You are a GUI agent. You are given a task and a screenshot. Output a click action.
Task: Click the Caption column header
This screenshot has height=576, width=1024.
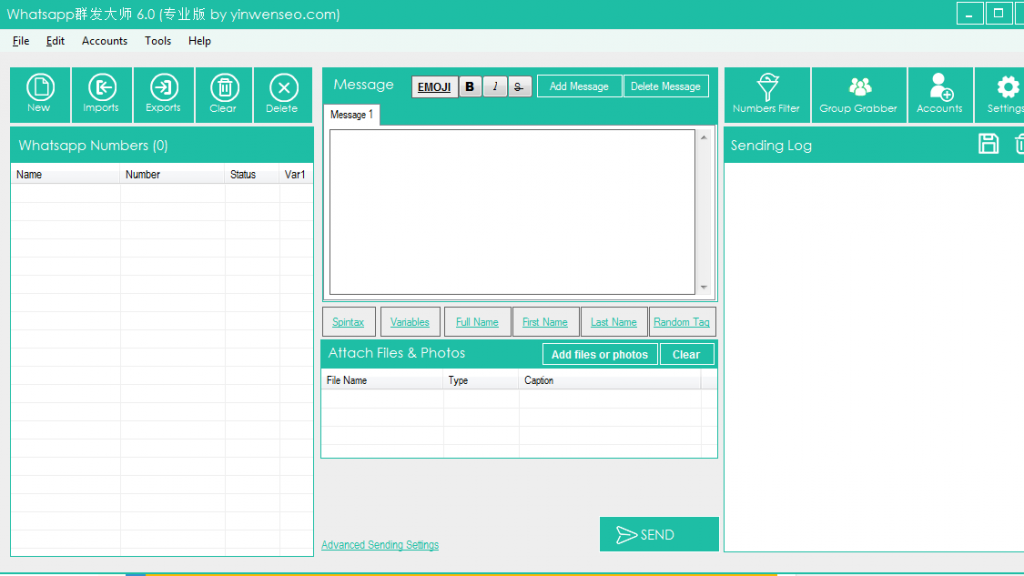tap(610, 380)
